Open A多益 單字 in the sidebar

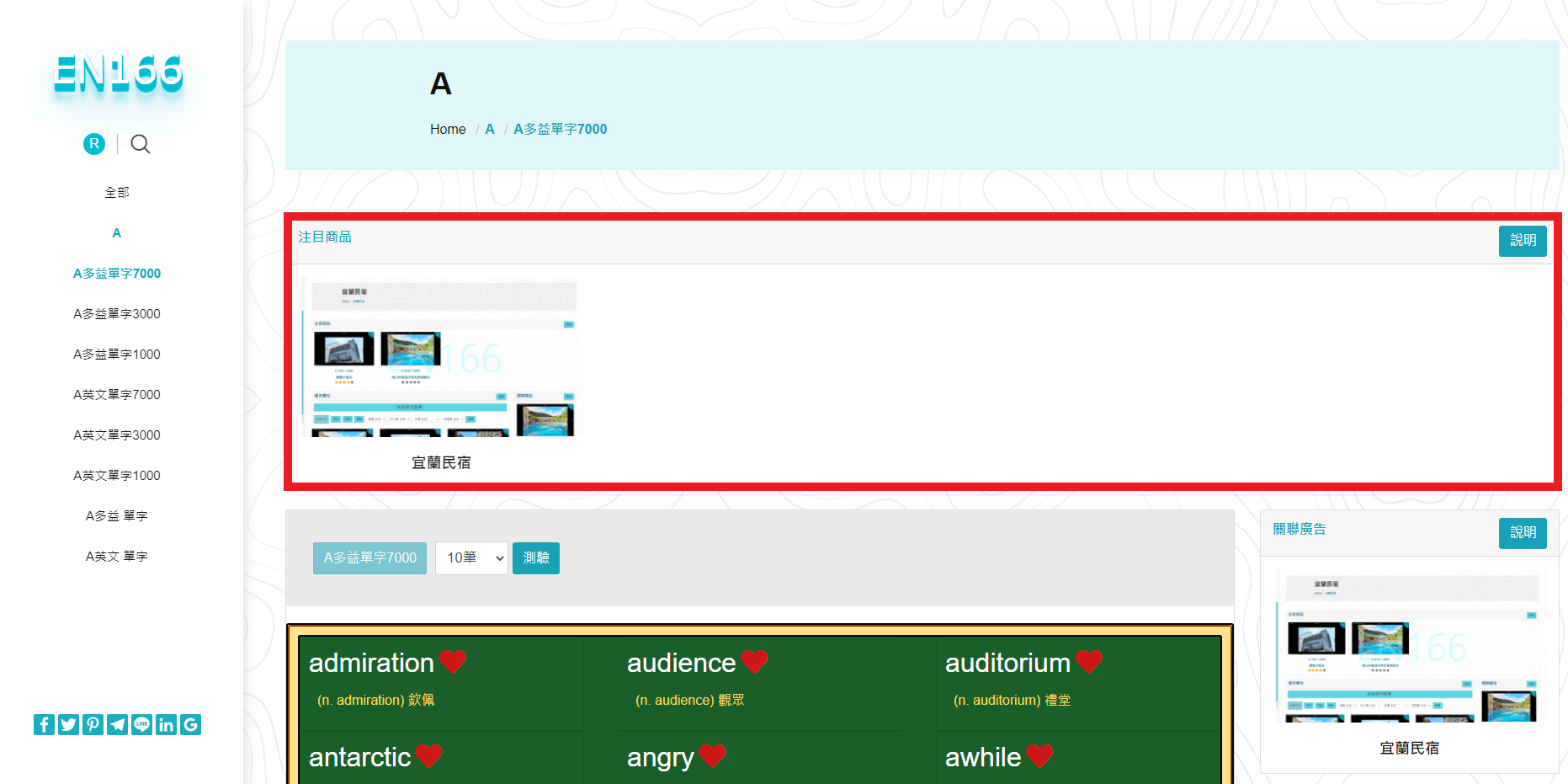tap(117, 516)
